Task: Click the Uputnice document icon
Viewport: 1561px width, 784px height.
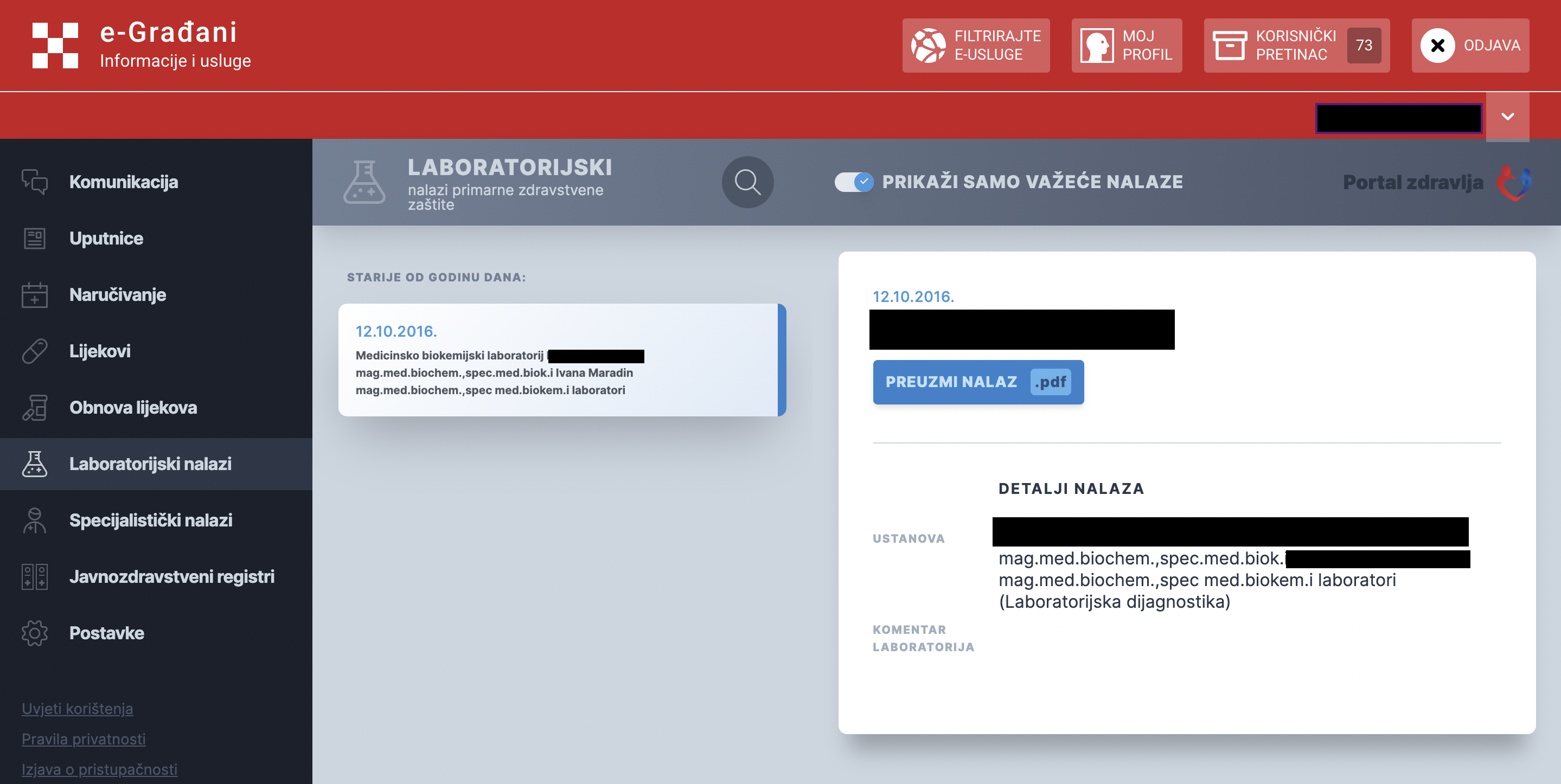Action: pyautogui.click(x=35, y=238)
